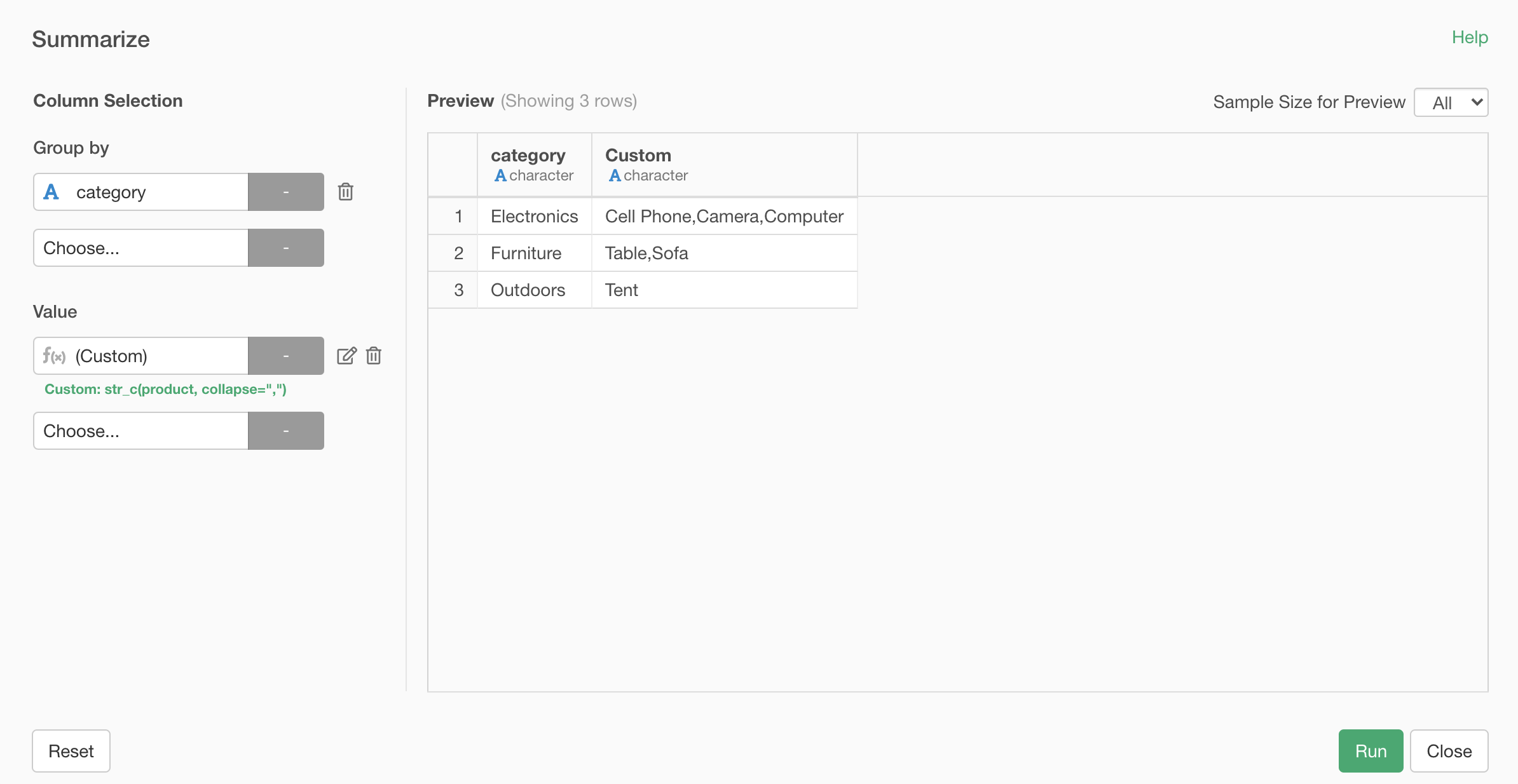Reset the summarize settings
The height and width of the screenshot is (784, 1518).
pos(71,751)
